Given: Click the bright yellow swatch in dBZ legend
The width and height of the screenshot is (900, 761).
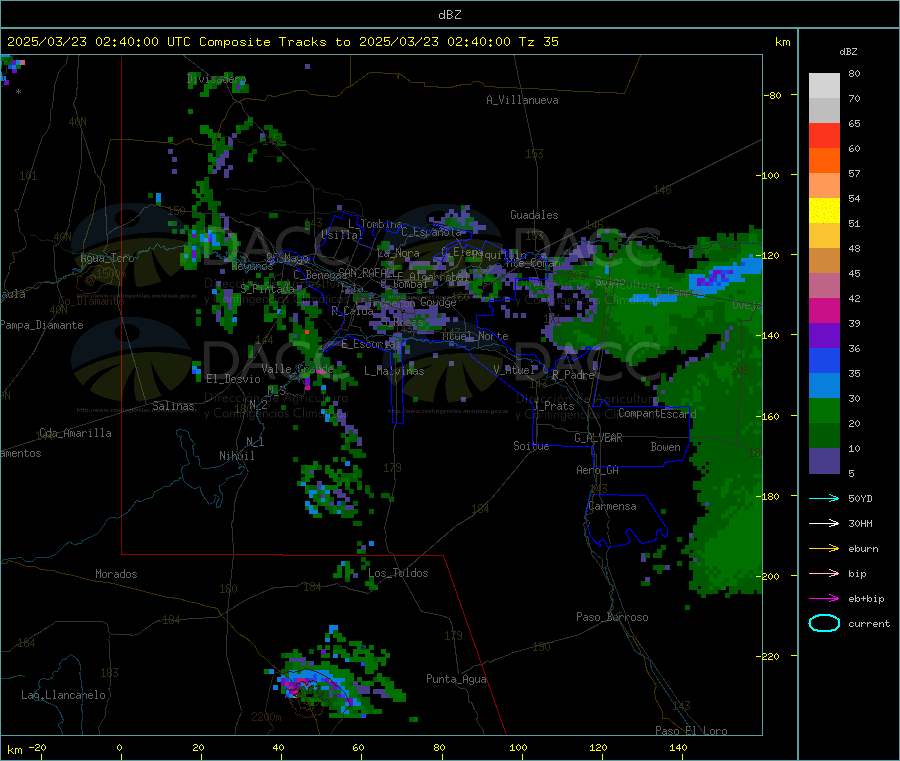Looking at the screenshot, I should [x=824, y=211].
